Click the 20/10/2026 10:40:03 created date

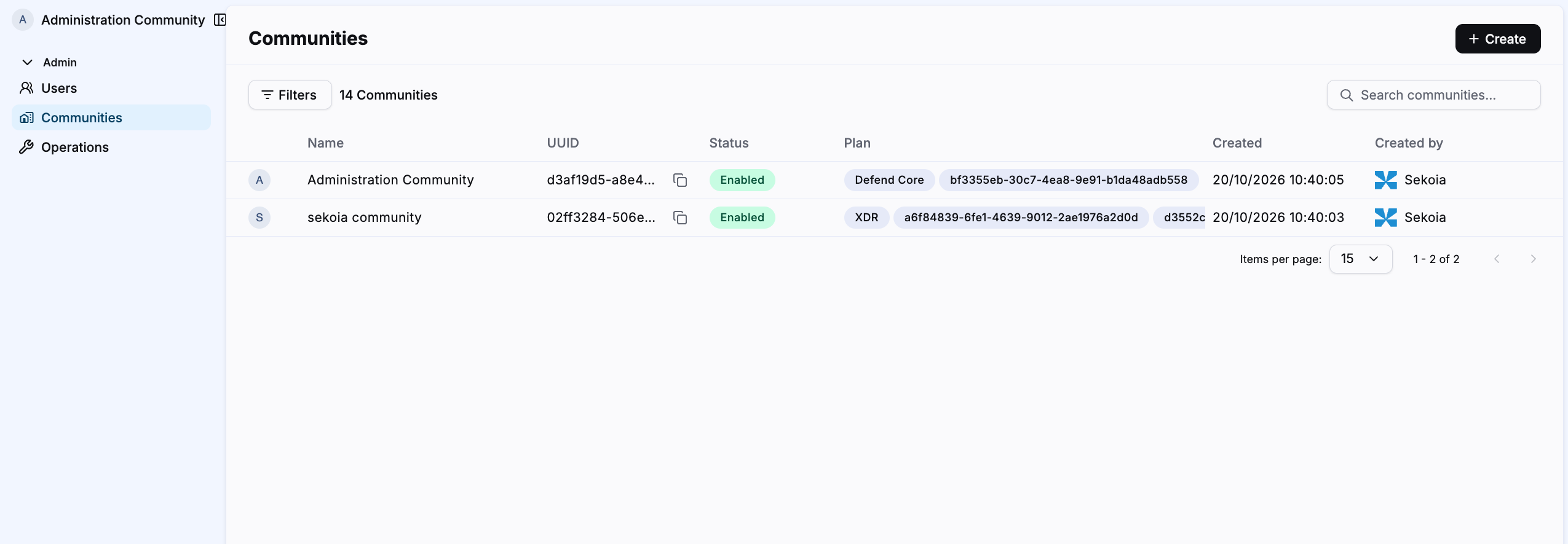1278,218
